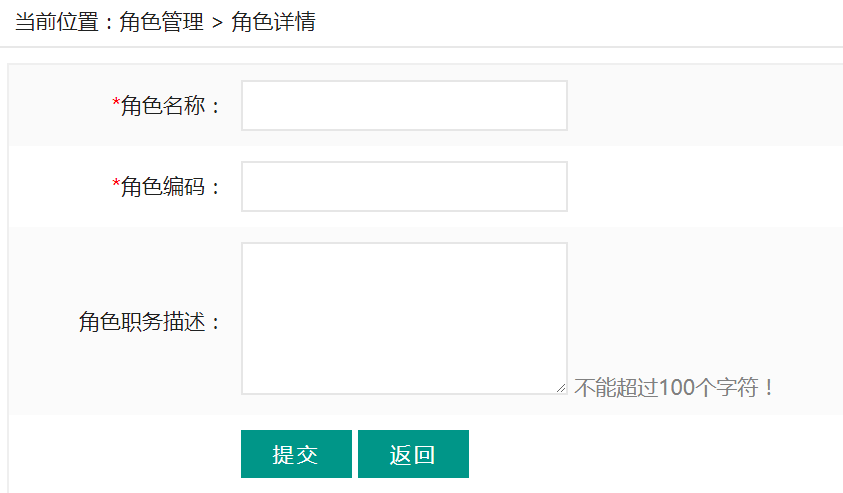
Task: Click the 角色管理 breadcrumb link
Action: pos(161,22)
